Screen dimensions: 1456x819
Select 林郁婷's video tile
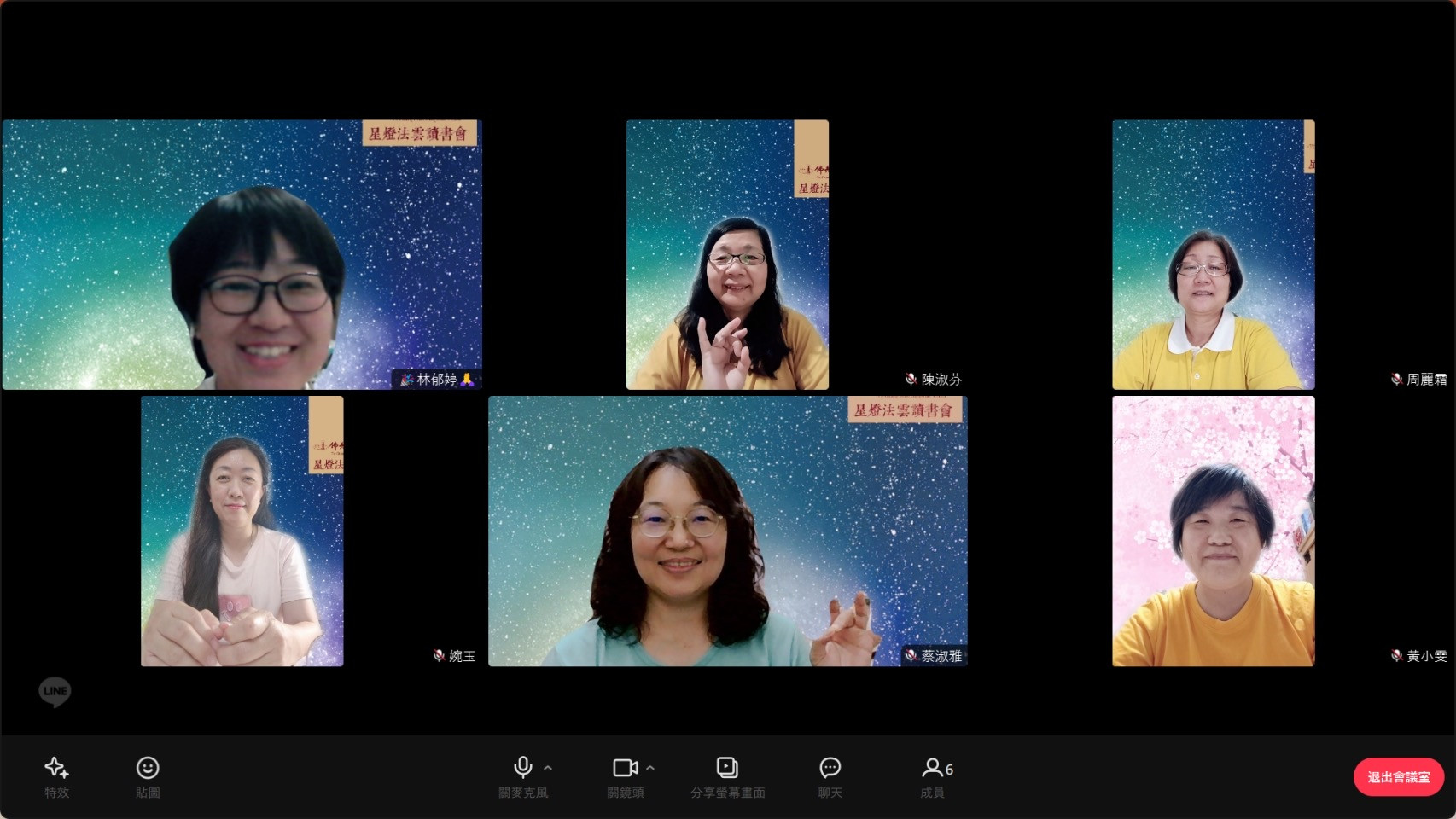242,254
